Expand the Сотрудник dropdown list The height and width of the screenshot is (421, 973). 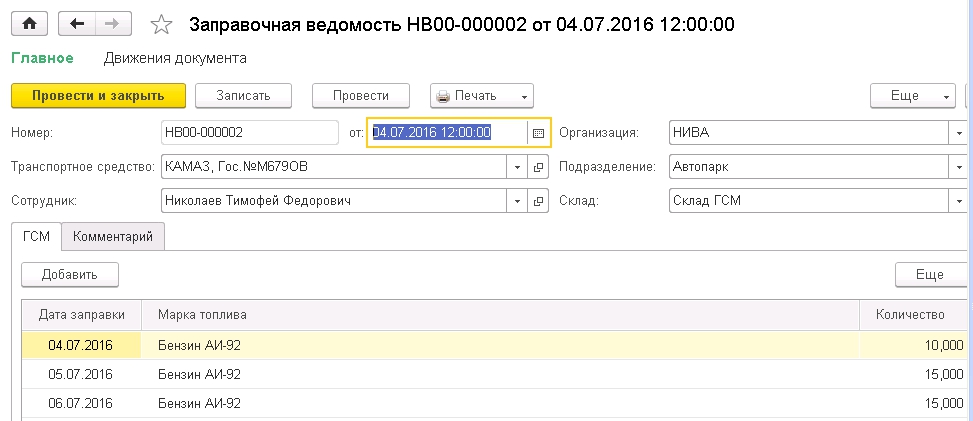coord(517,201)
